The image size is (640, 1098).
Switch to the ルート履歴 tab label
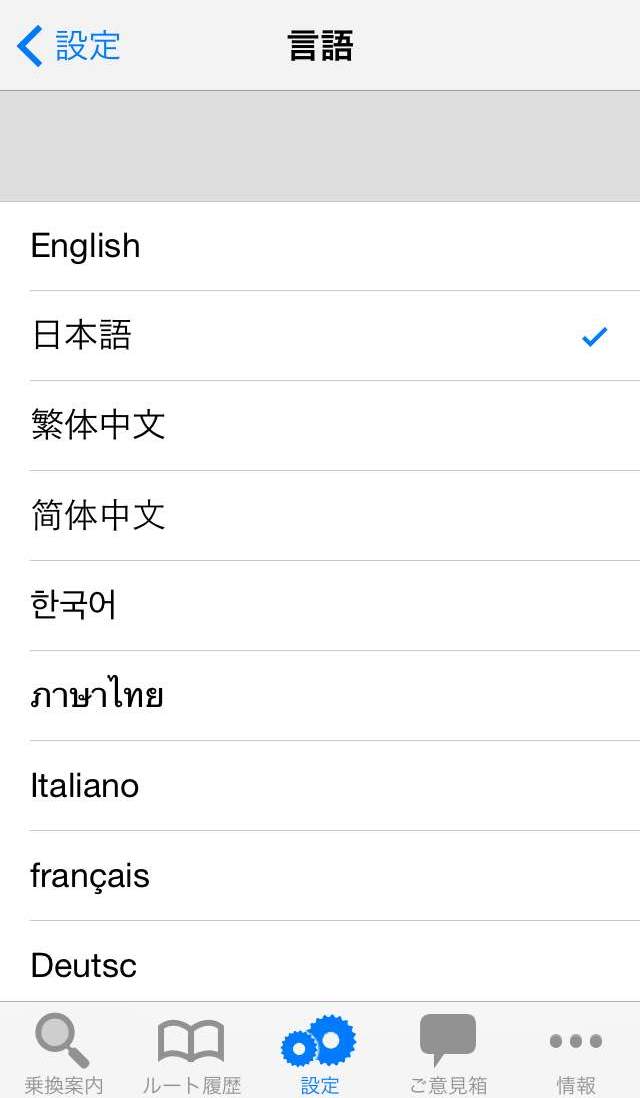(x=191, y=1084)
